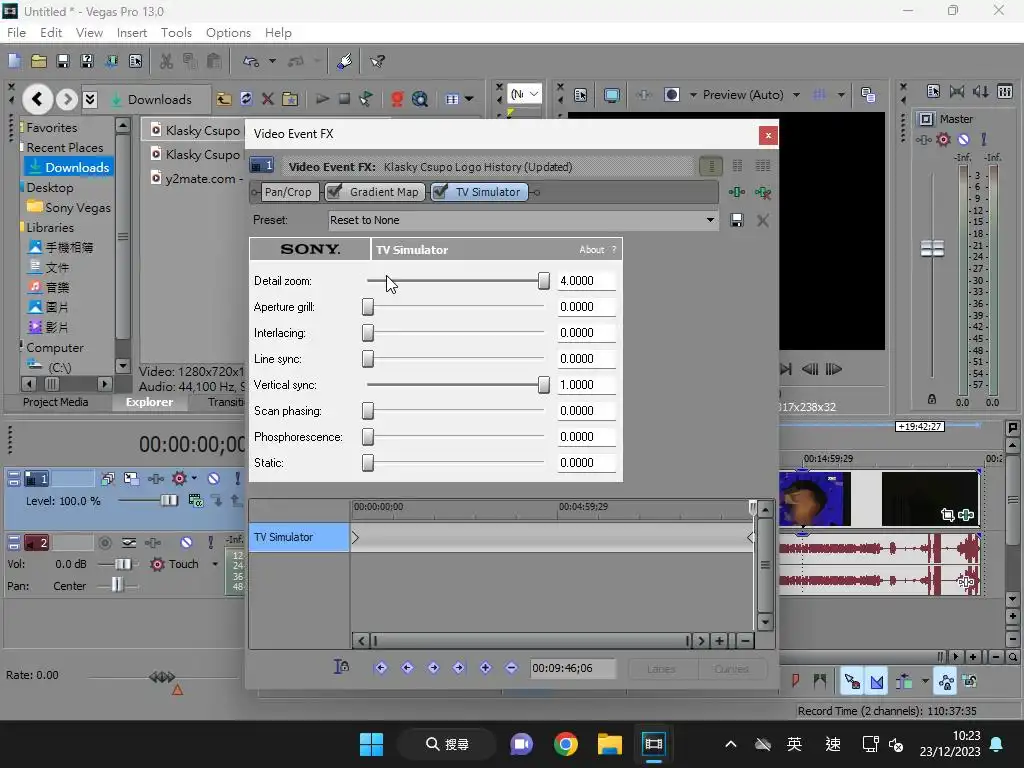Click the Delete Keyframe diamond minus icon
Screen dimensions: 1024x768
[511, 667]
